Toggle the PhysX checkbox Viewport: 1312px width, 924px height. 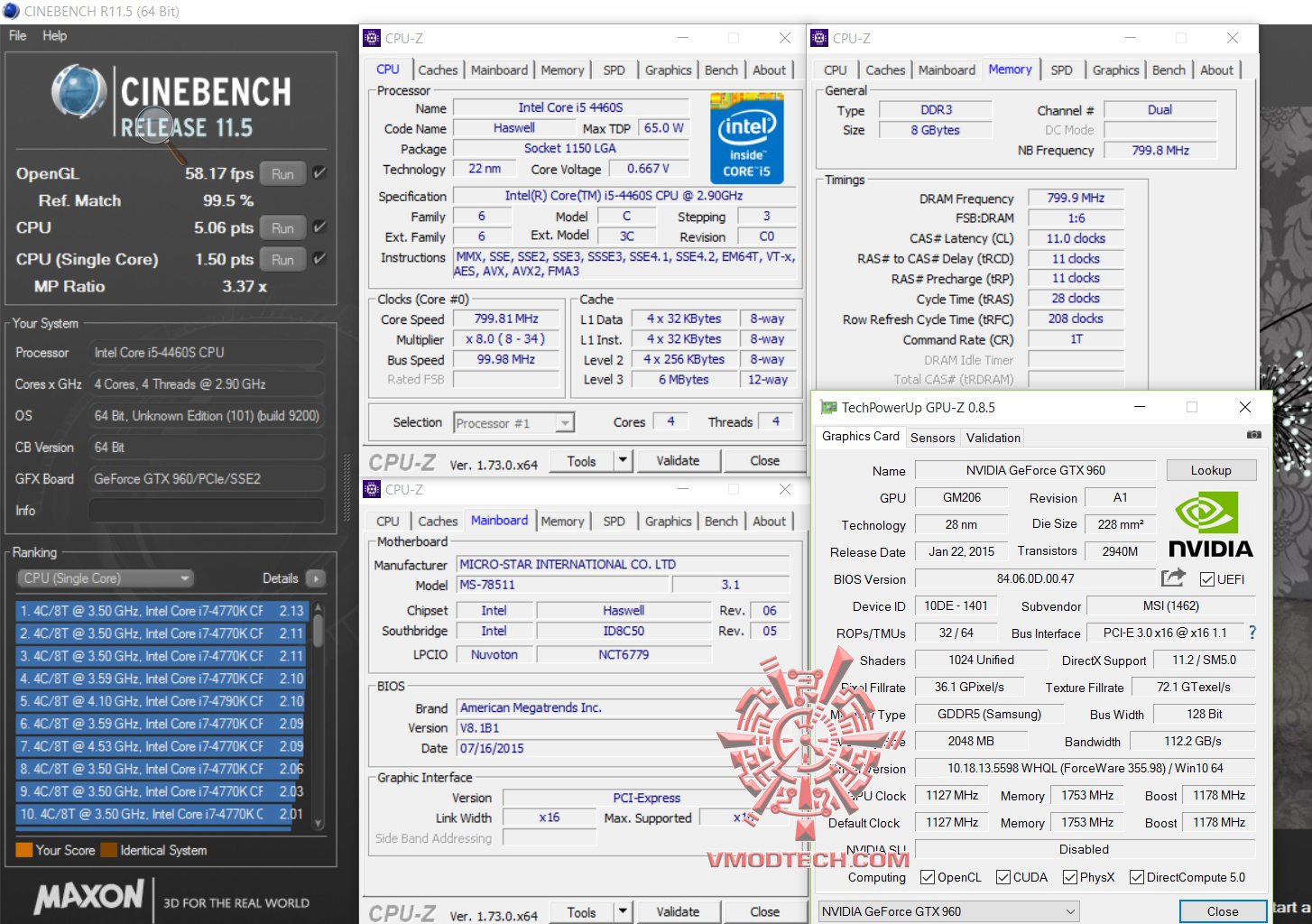tap(1069, 877)
